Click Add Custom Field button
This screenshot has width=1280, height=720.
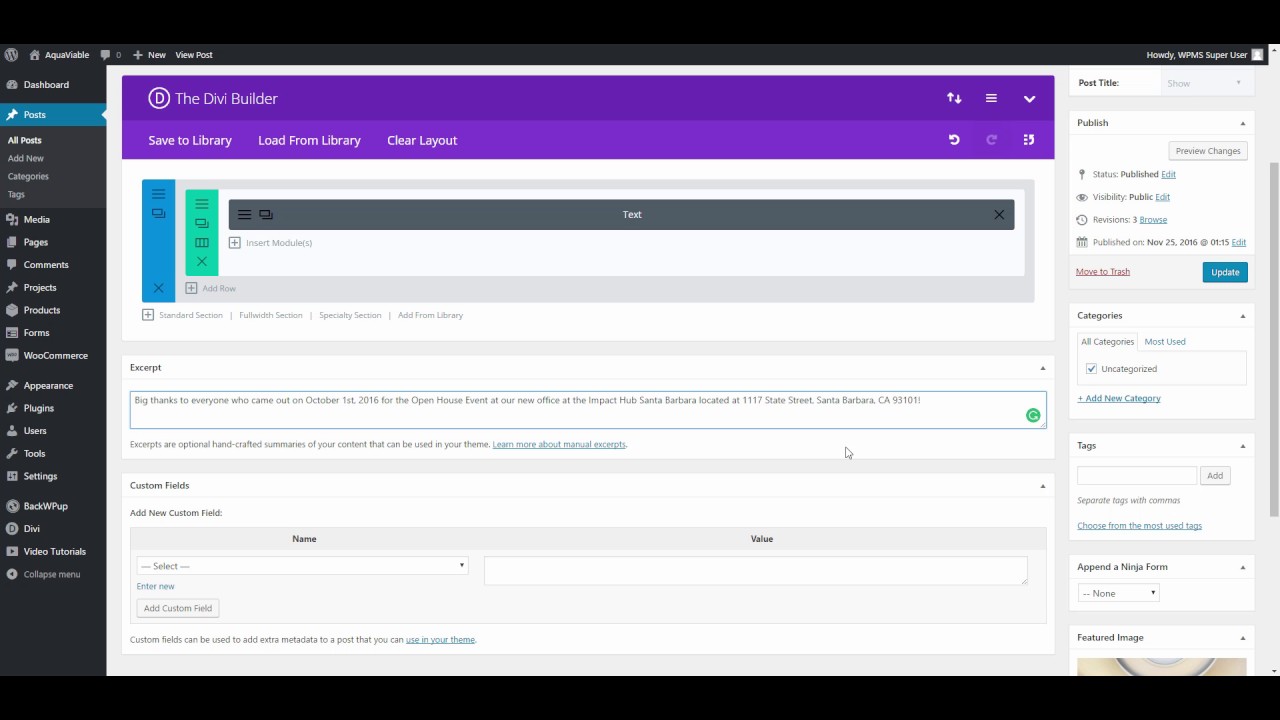tap(178, 608)
